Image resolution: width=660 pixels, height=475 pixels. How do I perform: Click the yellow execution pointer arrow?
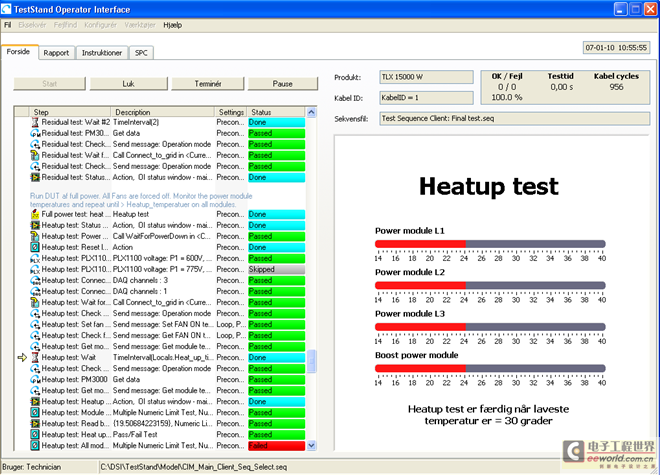22,358
